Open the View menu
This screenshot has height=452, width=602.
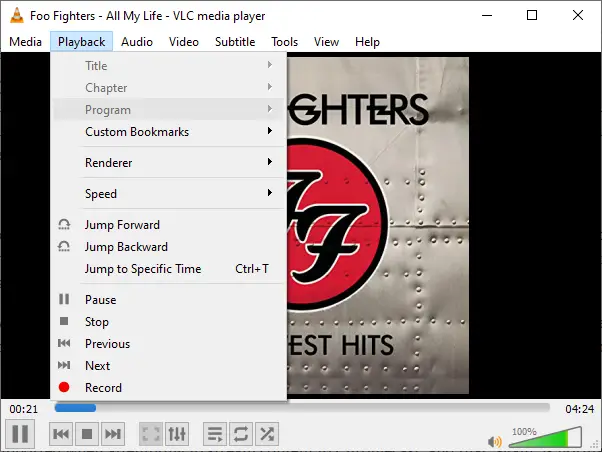(326, 41)
